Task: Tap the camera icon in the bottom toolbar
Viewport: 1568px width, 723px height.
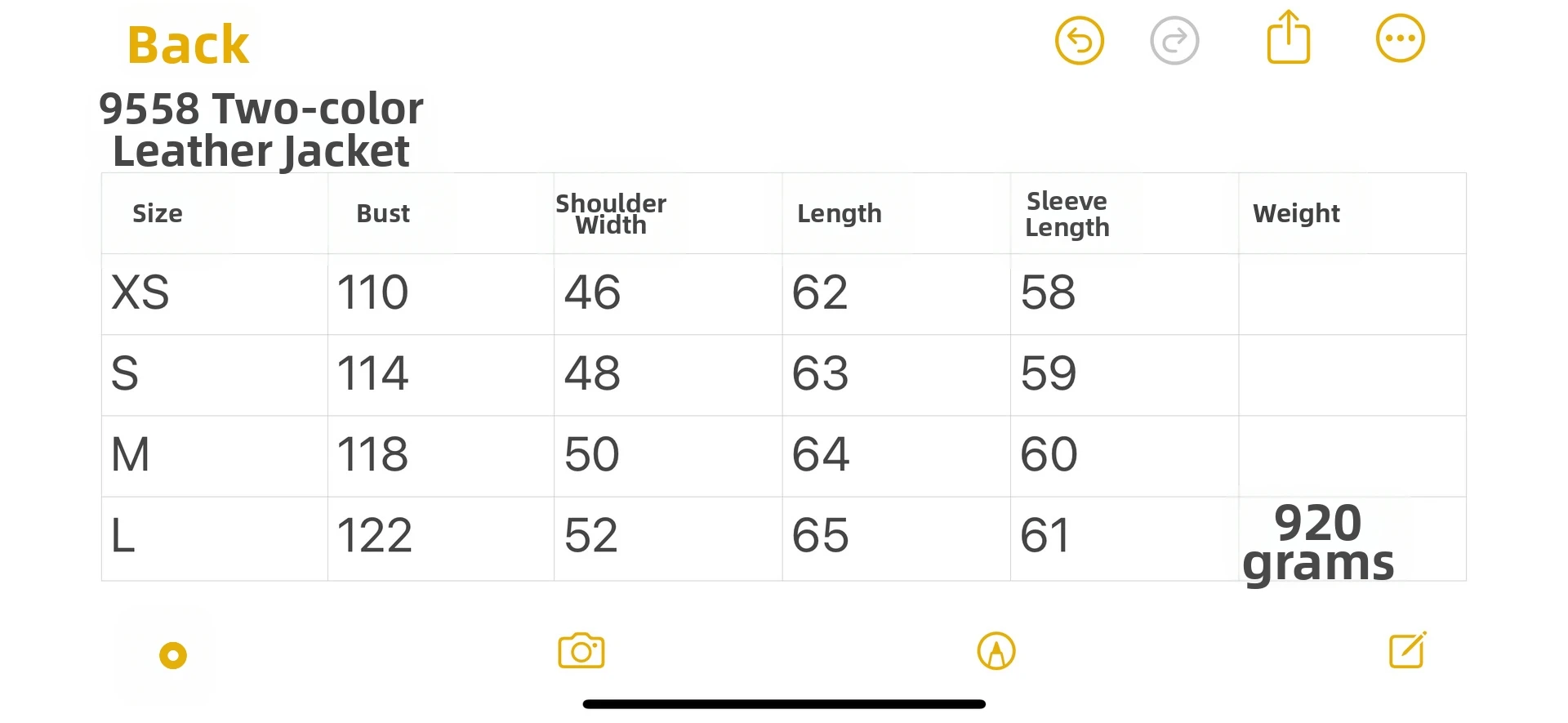Action: (x=581, y=651)
